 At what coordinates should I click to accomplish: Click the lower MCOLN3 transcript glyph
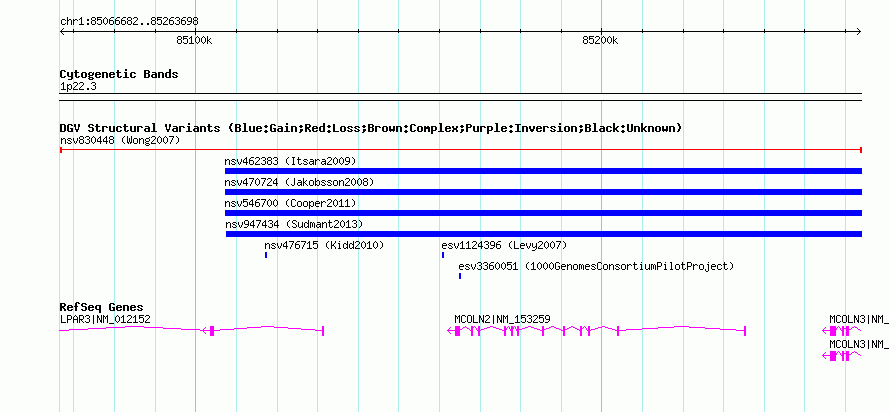842,356
